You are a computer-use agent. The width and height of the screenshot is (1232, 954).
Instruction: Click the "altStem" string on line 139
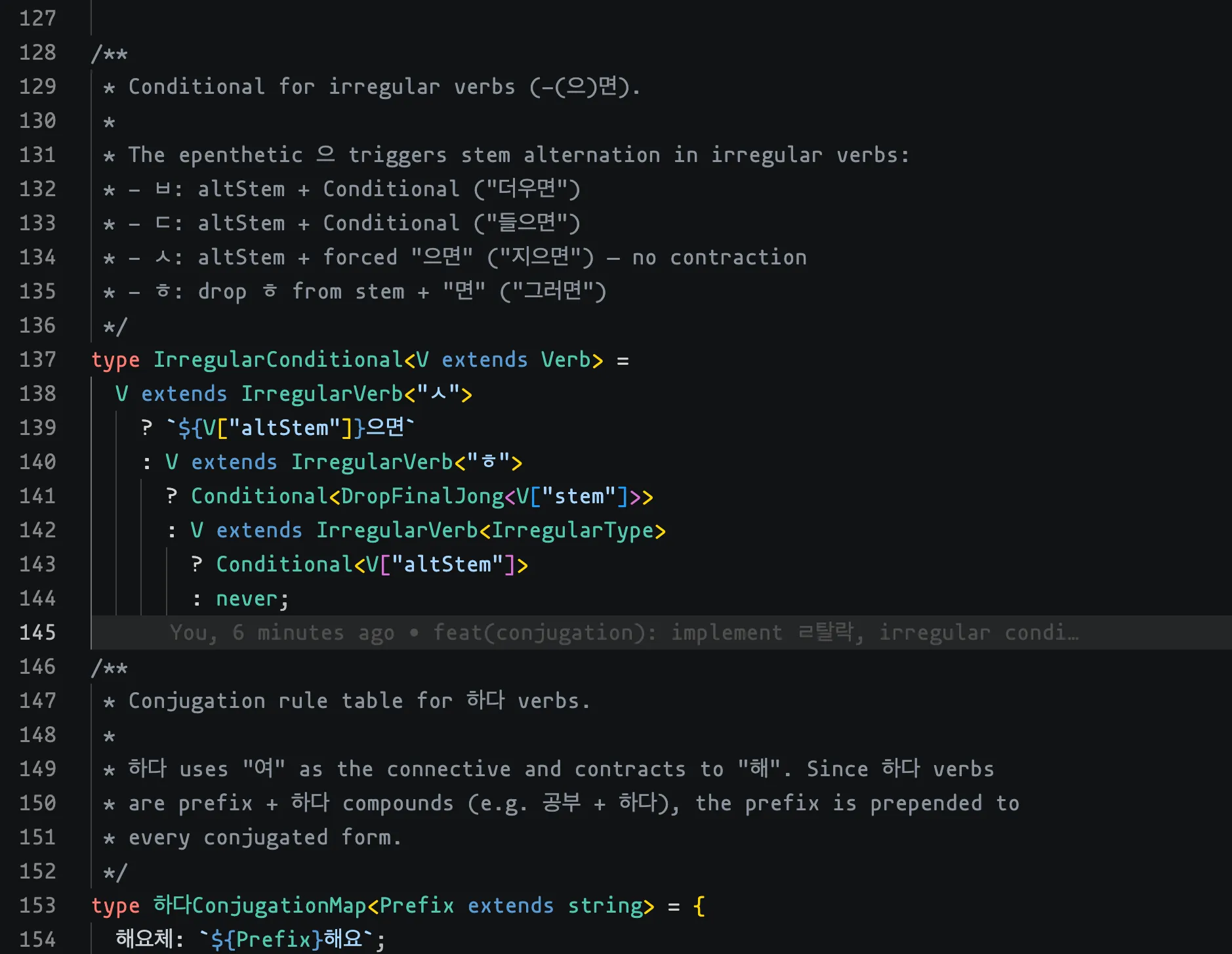tap(284, 428)
